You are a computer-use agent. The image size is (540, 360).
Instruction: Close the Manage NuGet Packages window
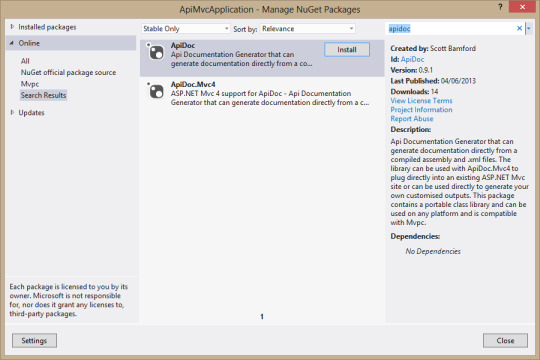522,7
